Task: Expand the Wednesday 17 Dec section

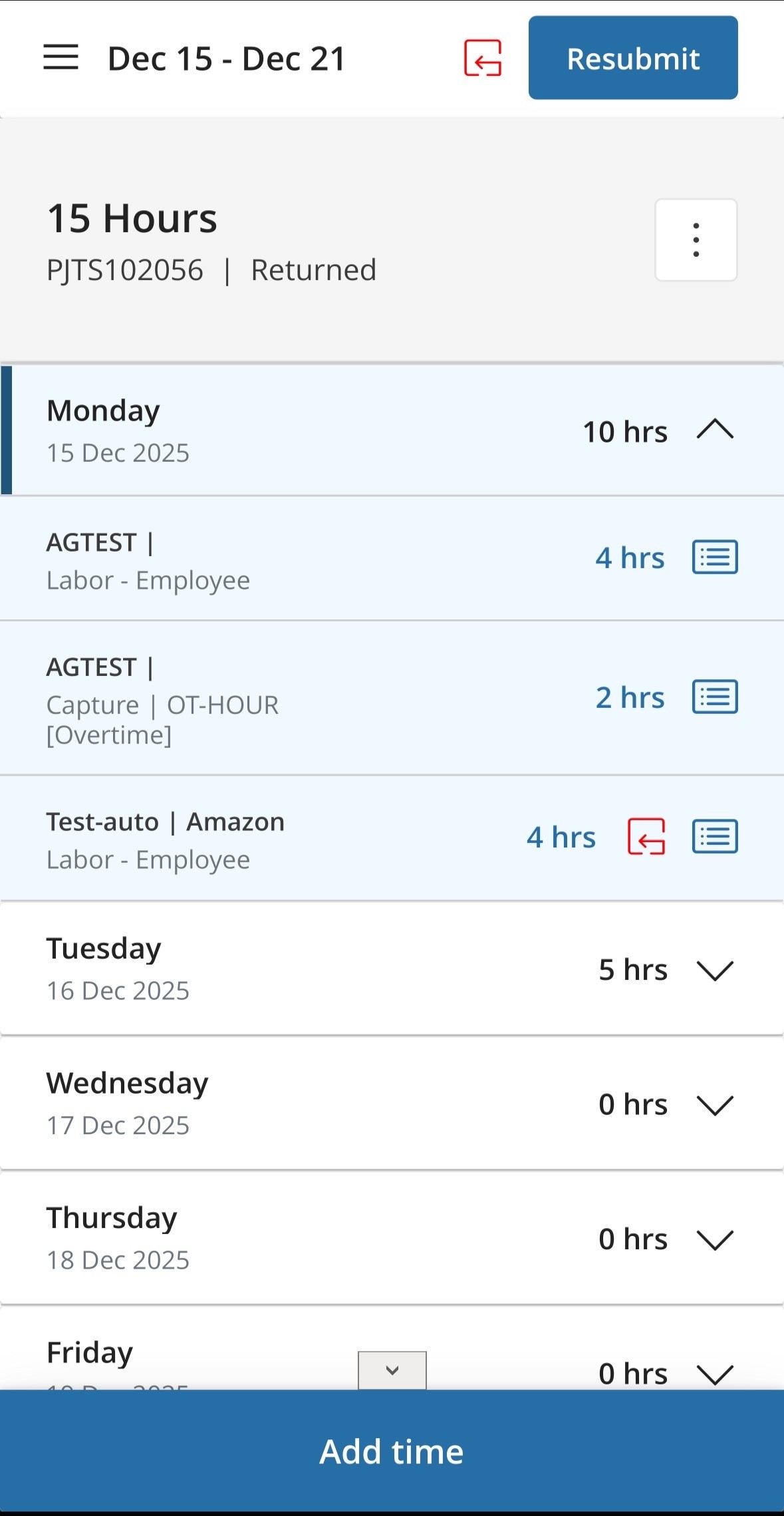Action: tap(715, 1105)
